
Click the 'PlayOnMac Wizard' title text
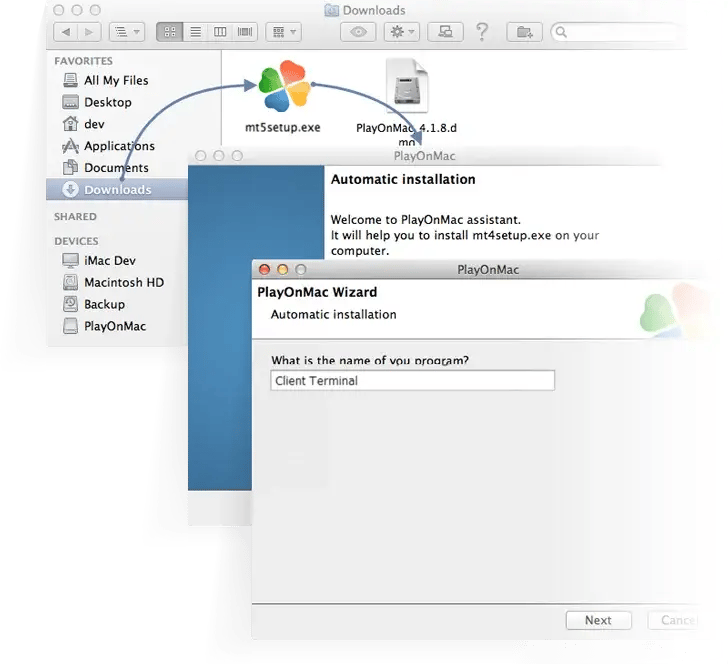click(x=317, y=292)
